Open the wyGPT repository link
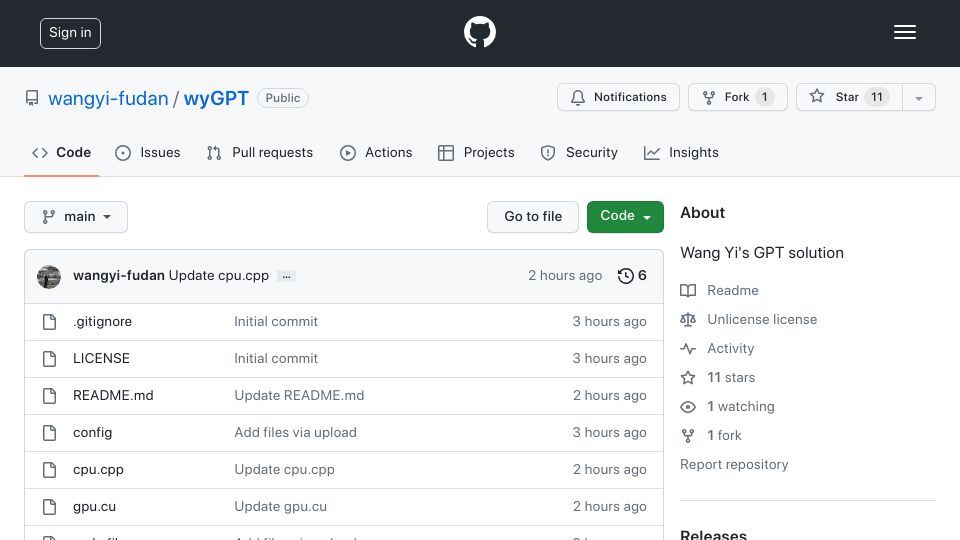The width and height of the screenshot is (960, 540). pos(216,98)
